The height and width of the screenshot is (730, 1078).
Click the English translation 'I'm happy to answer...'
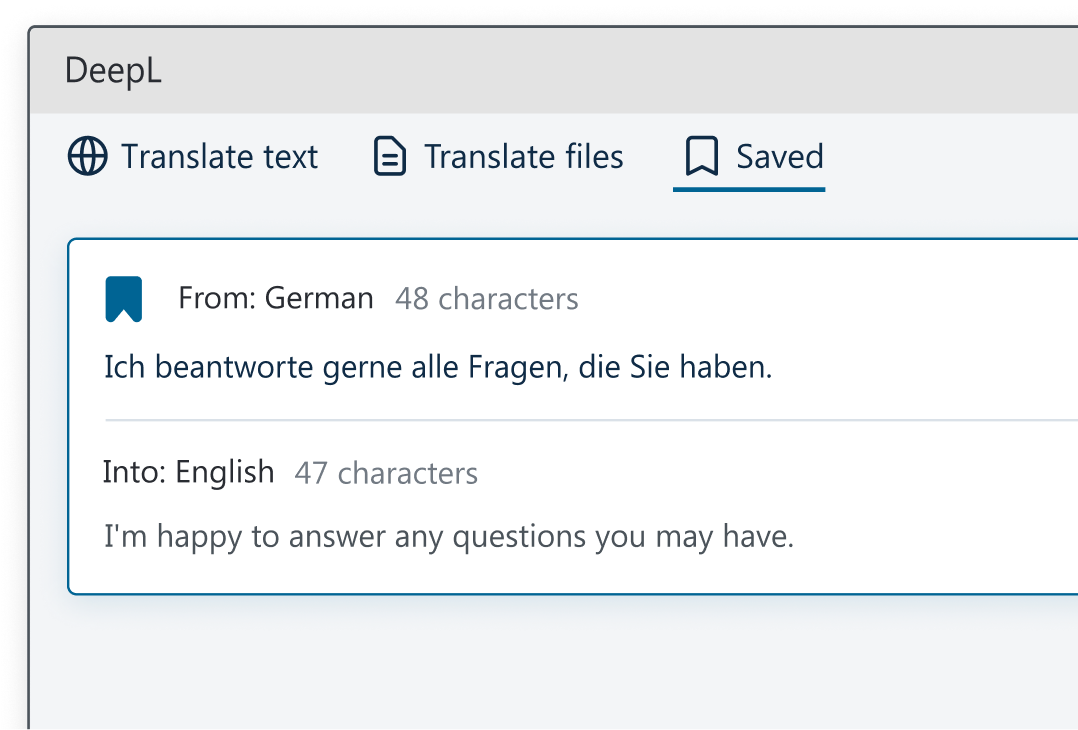coord(448,537)
